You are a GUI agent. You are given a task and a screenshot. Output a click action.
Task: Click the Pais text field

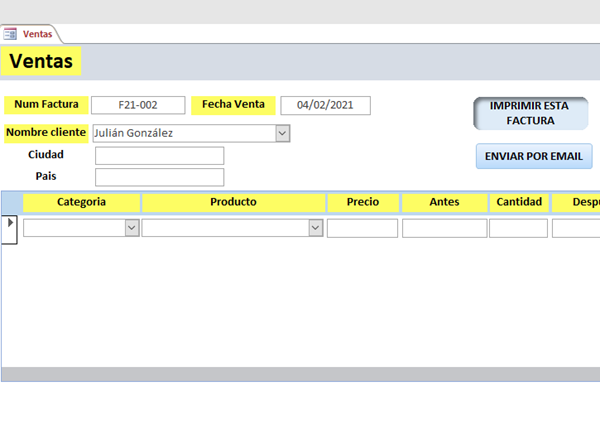(x=159, y=177)
